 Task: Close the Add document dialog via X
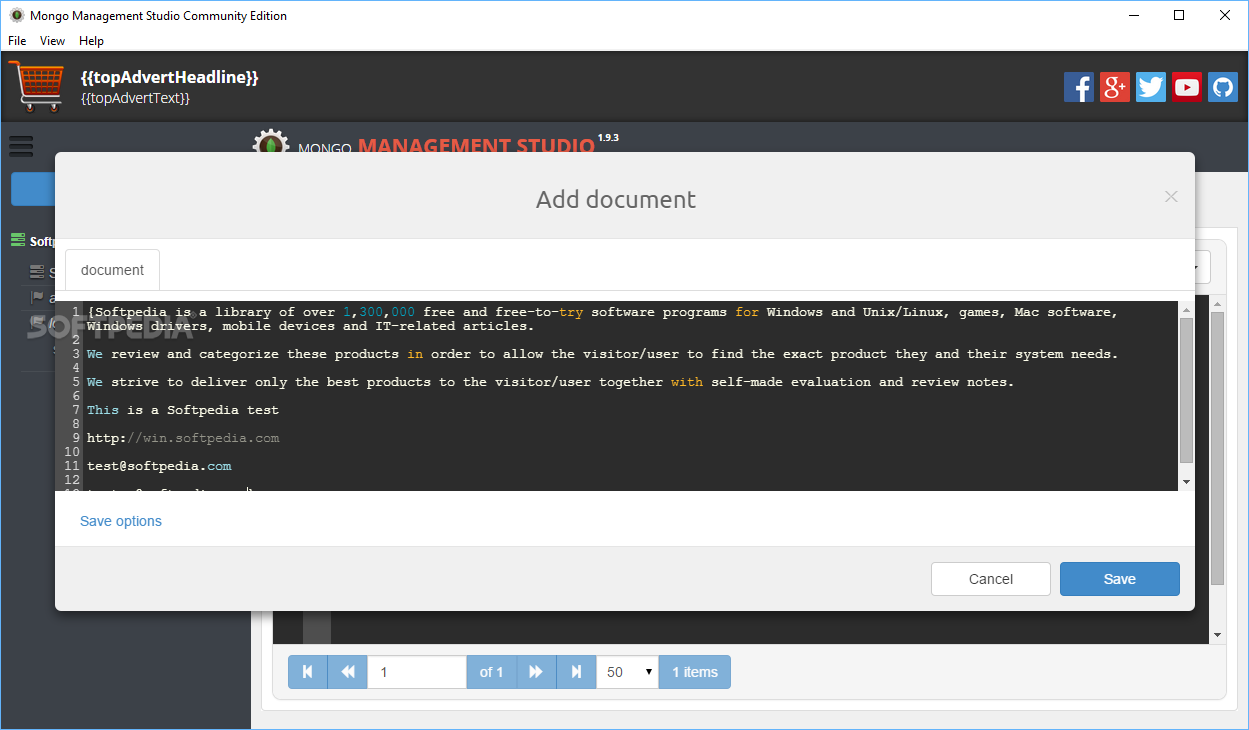click(x=1171, y=197)
